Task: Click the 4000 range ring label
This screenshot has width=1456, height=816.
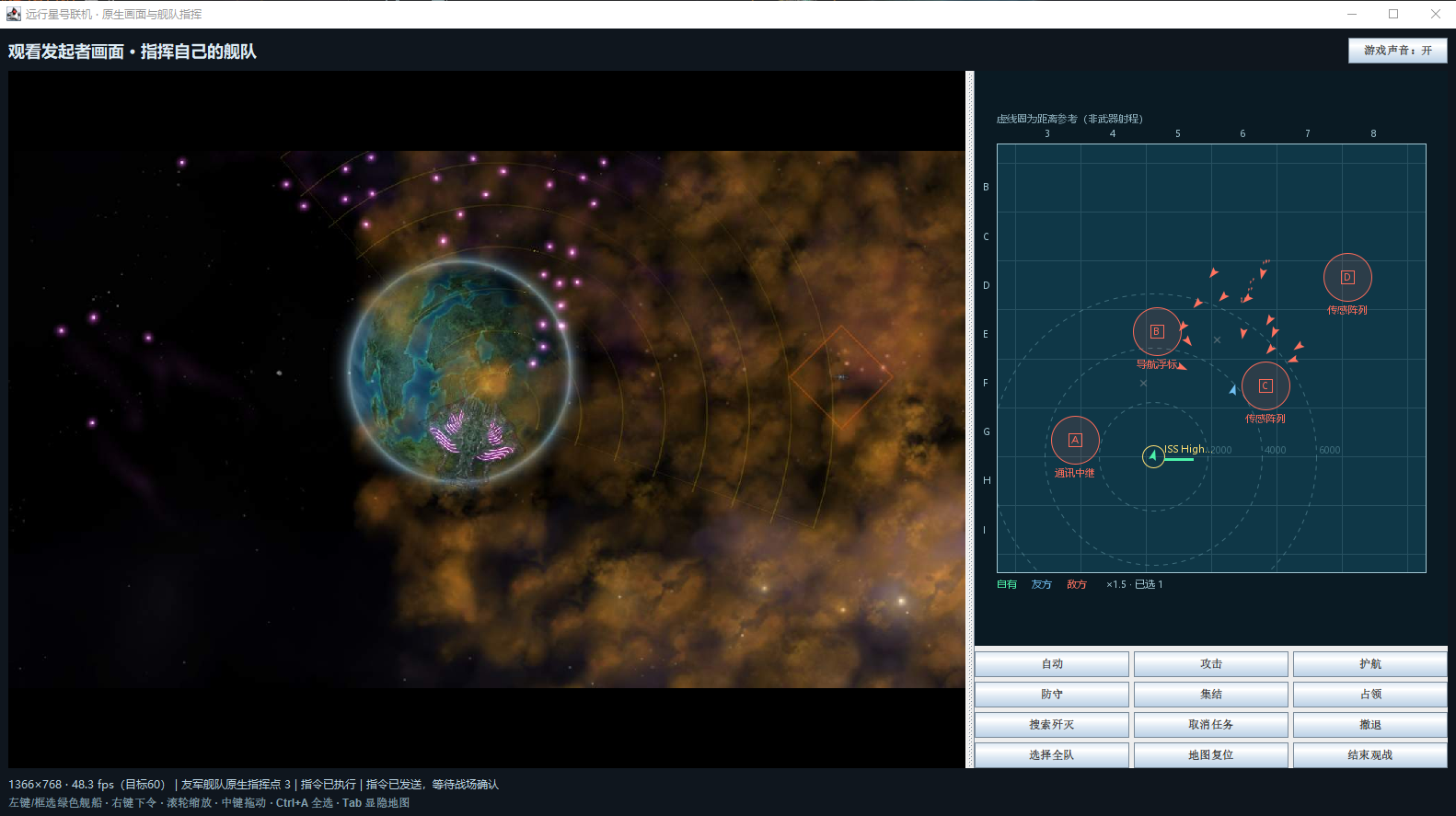Action: [x=1276, y=450]
